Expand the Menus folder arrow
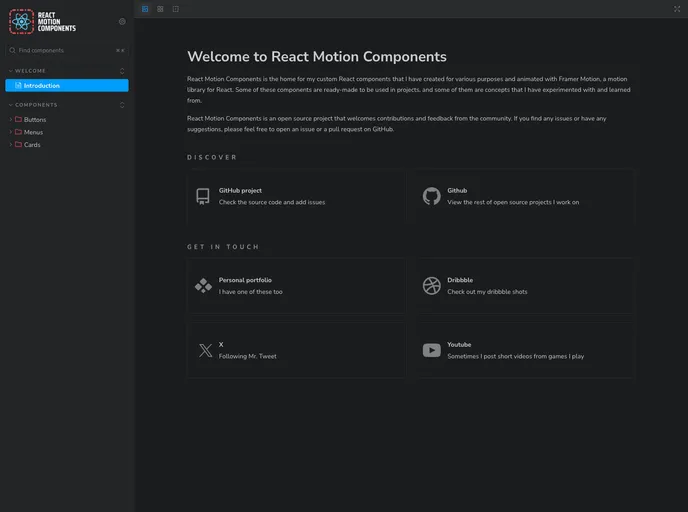 (11, 132)
